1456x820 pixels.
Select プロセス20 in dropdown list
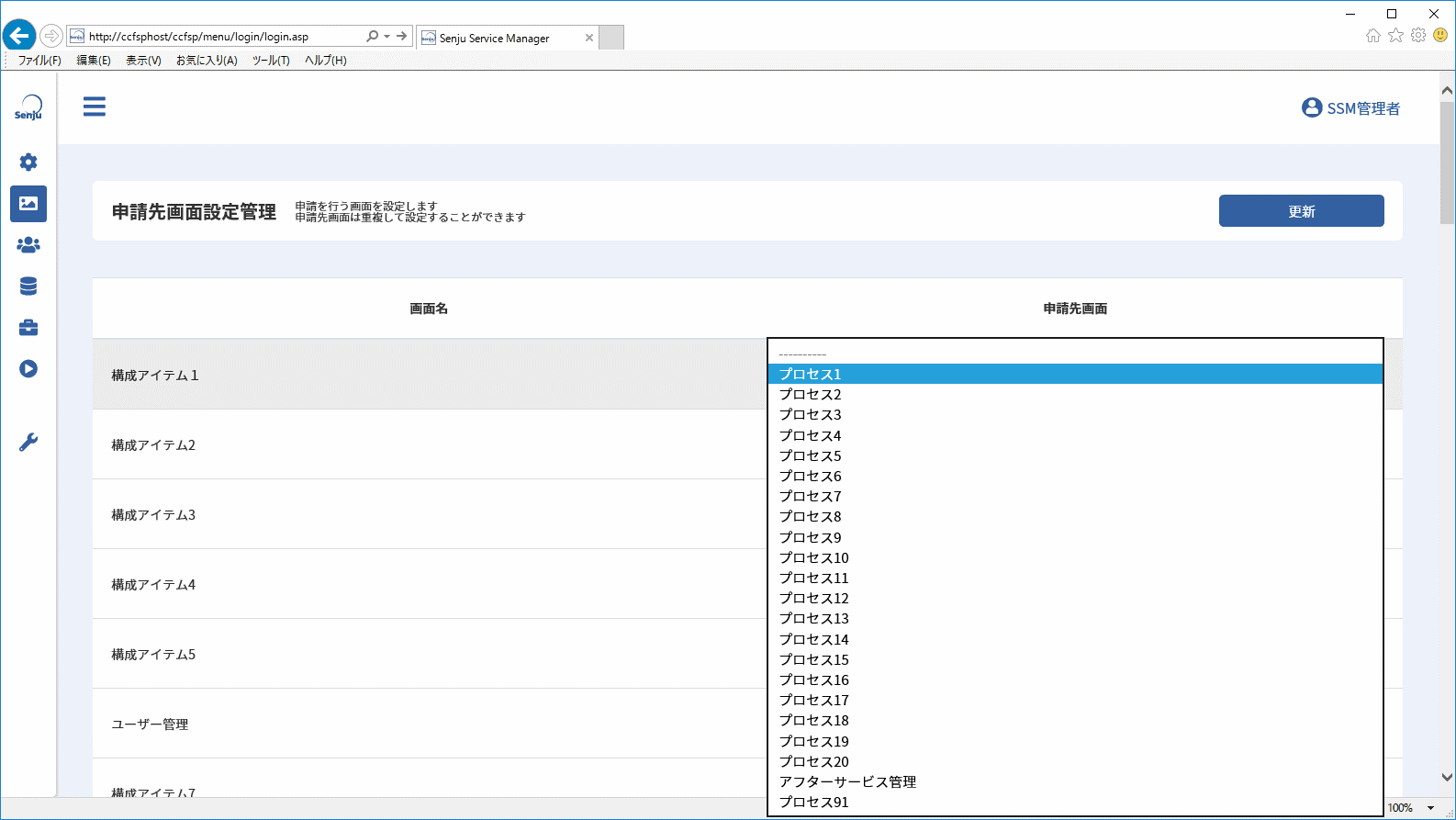pos(1075,761)
